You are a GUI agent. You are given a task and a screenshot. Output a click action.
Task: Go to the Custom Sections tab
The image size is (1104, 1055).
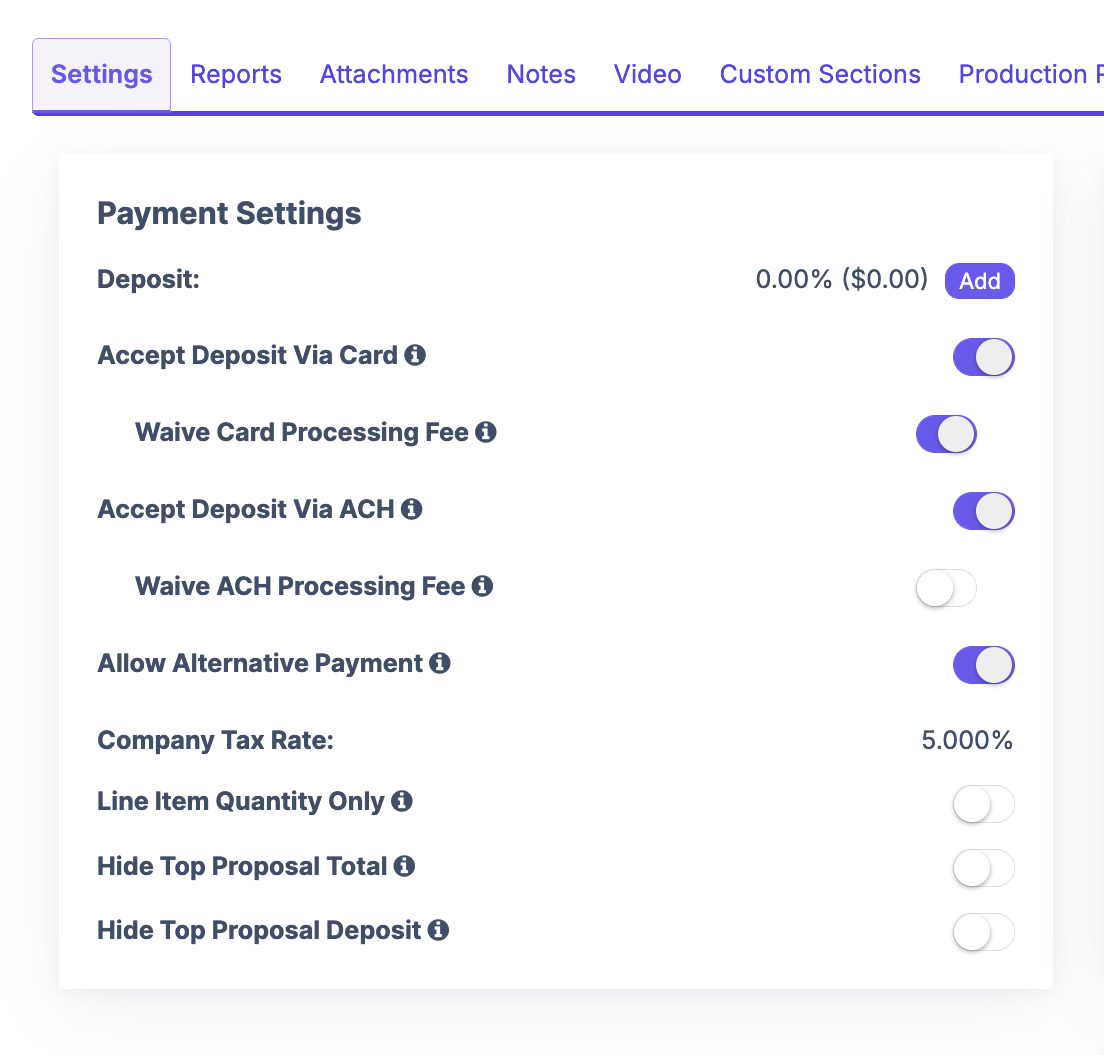click(x=820, y=75)
